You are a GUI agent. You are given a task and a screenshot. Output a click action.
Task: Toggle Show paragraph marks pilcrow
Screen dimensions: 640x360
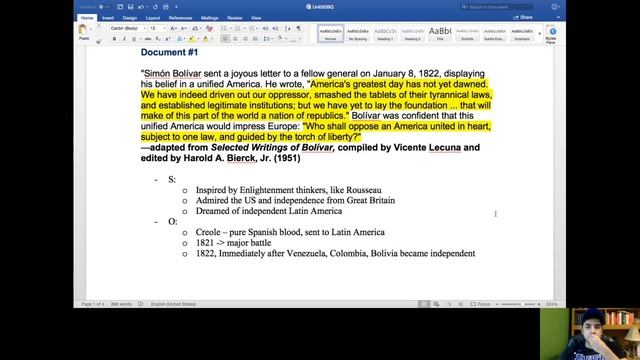point(298,28)
